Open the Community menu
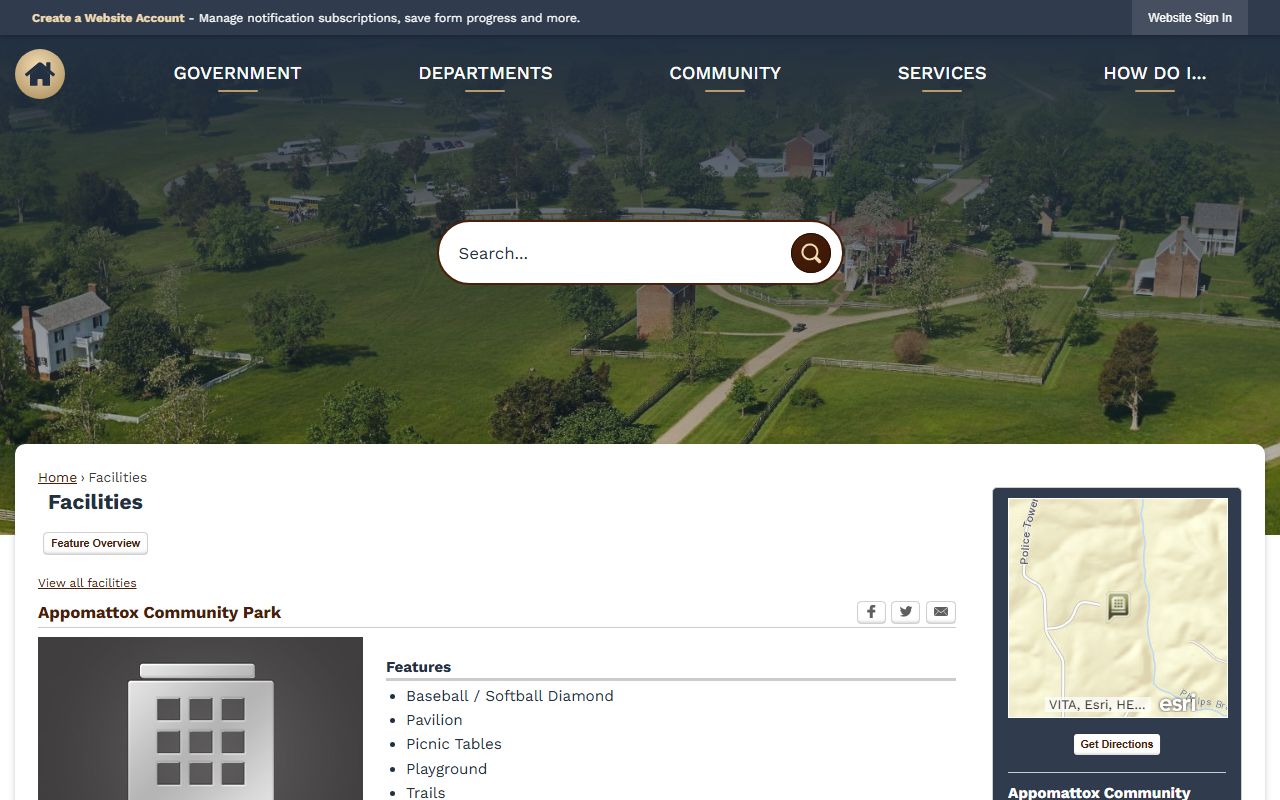1280x800 pixels. tap(725, 74)
